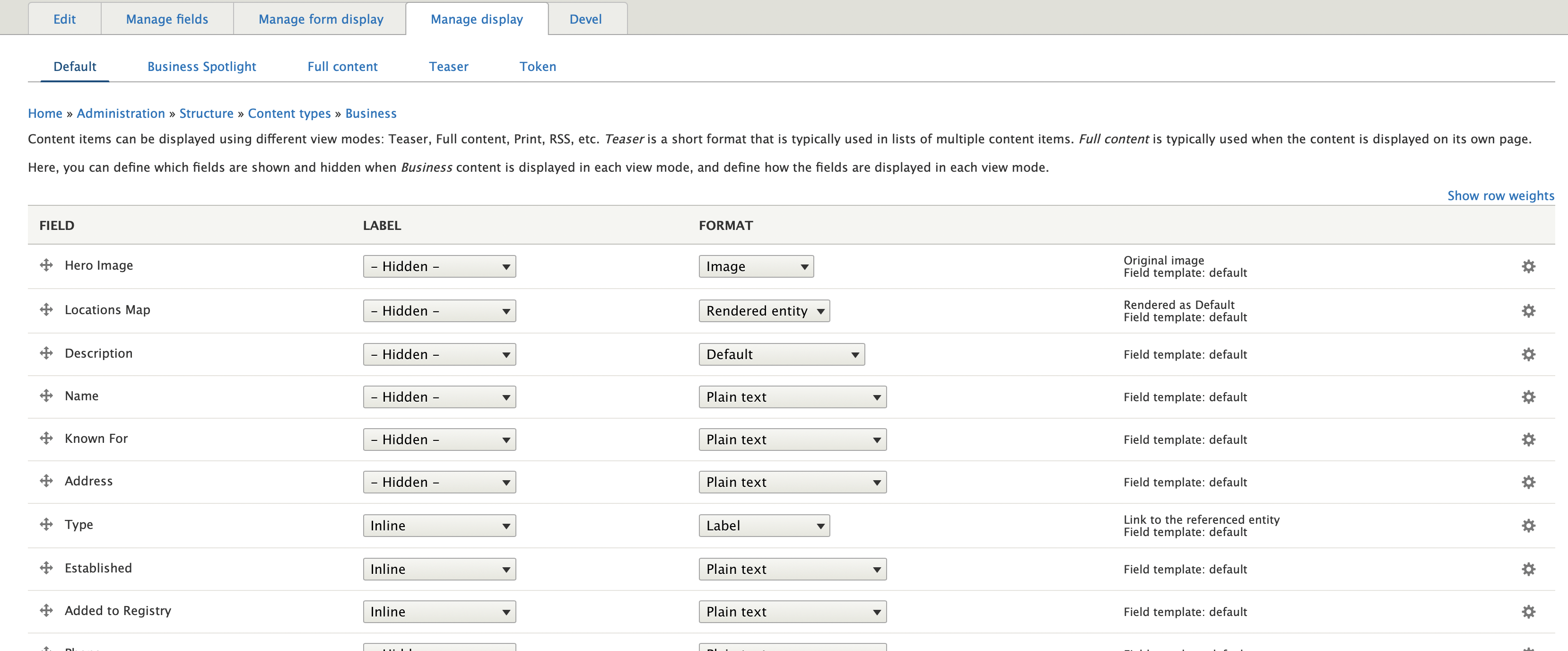The width and height of the screenshot is (1568, 651).
Task: Click Show row weights link
Action: pyautogui.click(x=1500, y=195)
